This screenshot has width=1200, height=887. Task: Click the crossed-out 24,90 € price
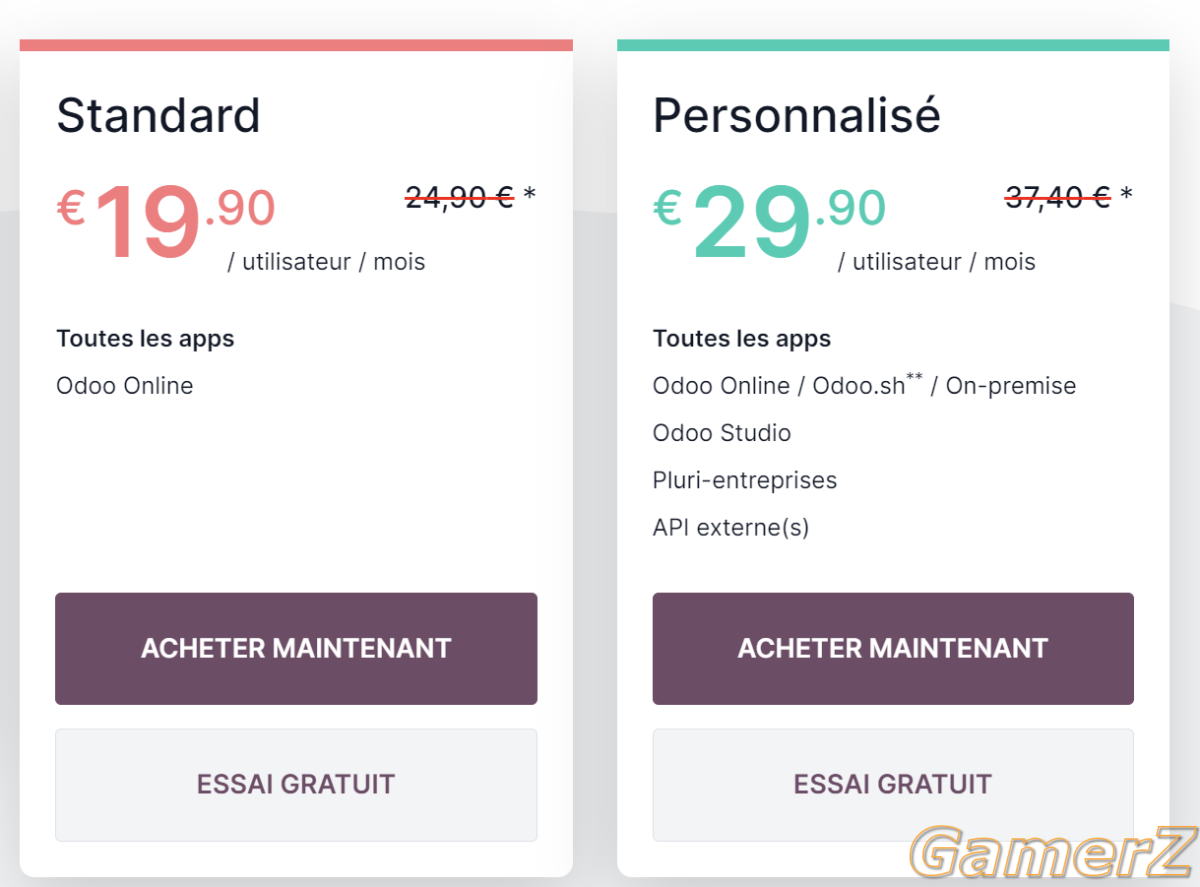tap(460, 197)
